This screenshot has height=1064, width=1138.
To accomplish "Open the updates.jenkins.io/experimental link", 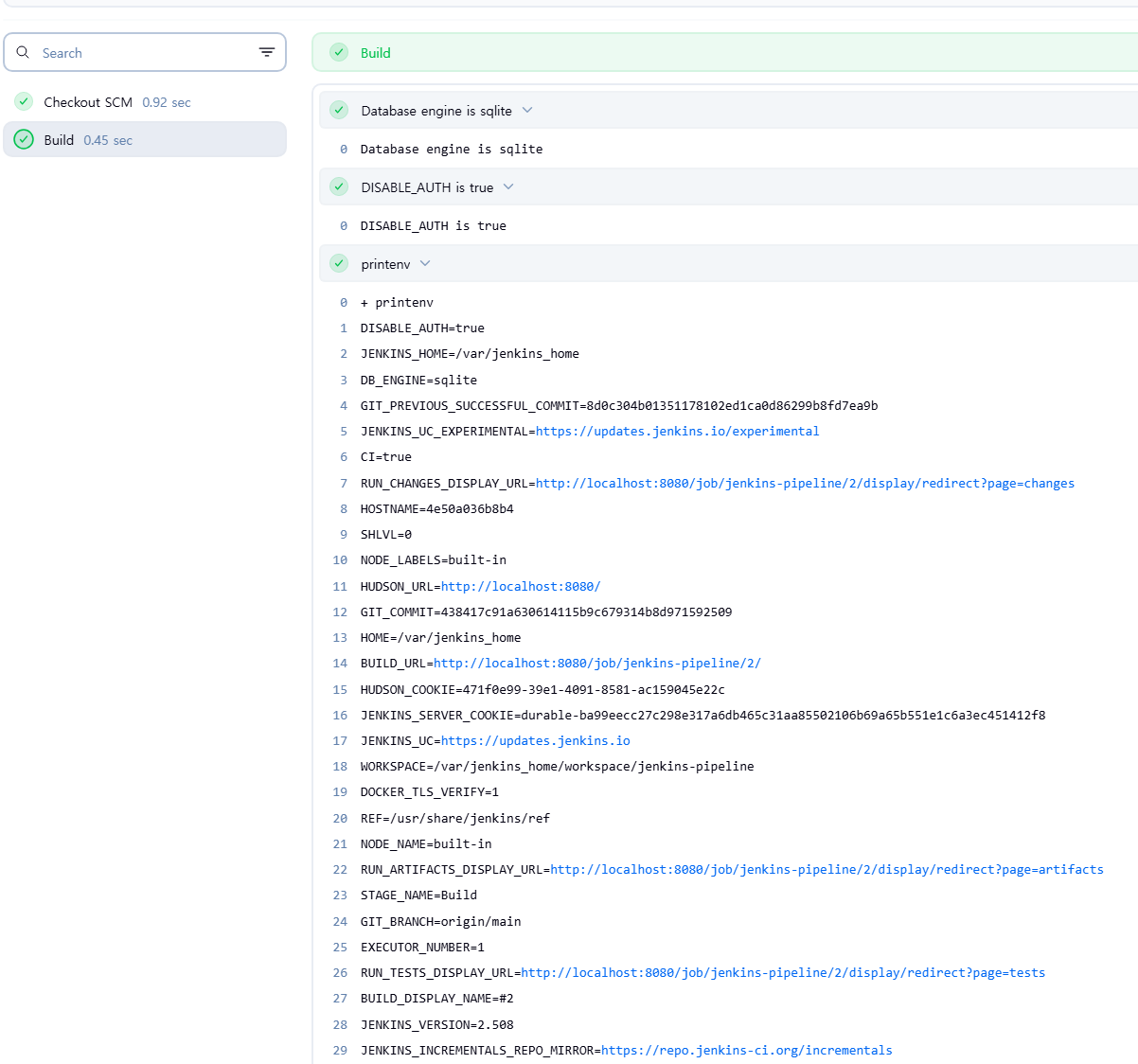I will [678, 431].
